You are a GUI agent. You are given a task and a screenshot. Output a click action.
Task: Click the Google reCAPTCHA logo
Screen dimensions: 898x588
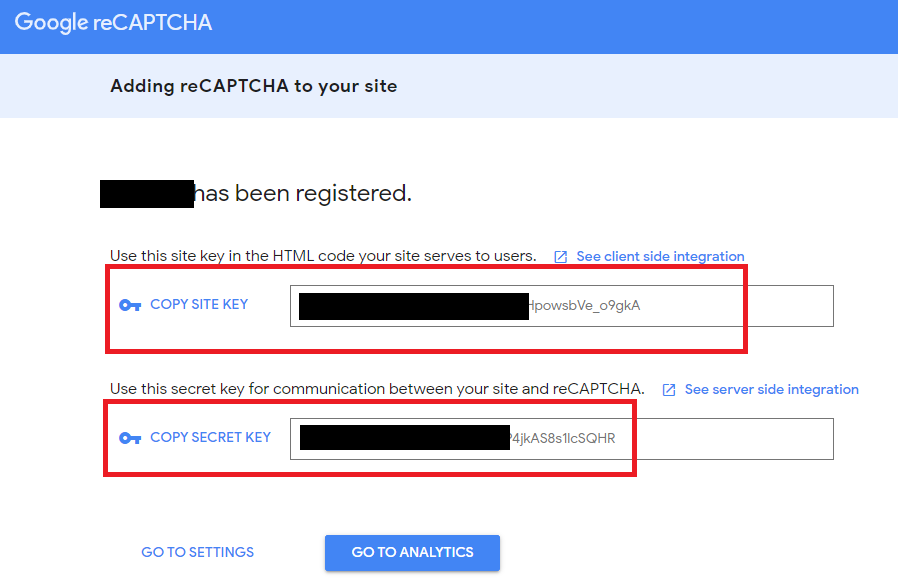113,23
